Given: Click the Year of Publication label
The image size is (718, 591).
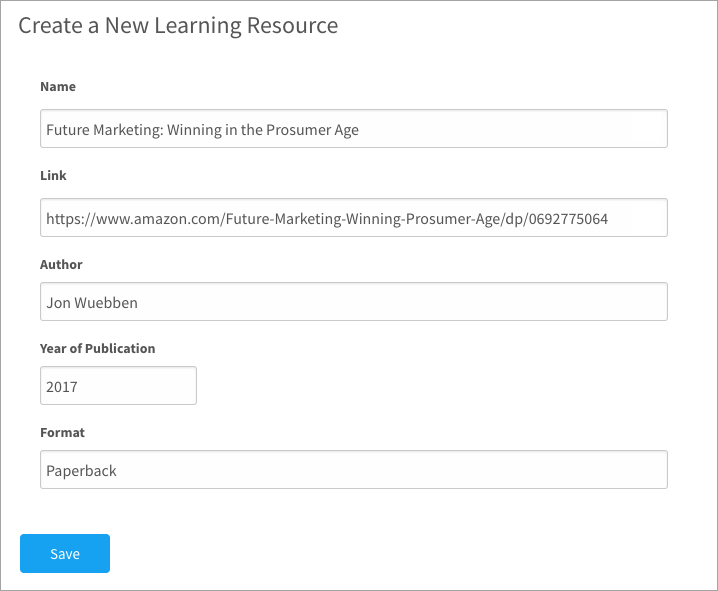Looking at the screenshot, I should point(98,348).
